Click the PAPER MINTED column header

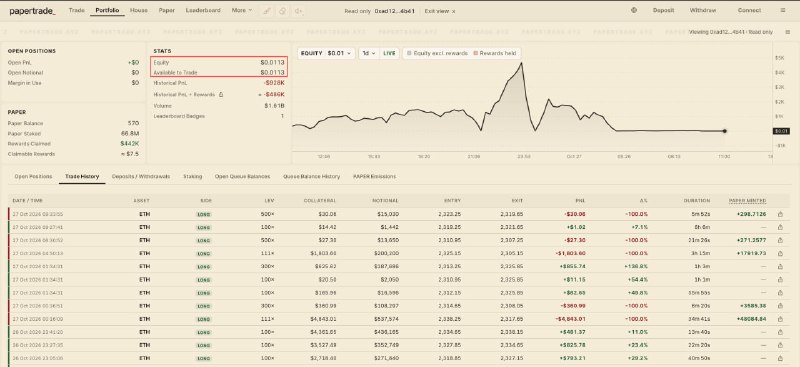point(747,201)
